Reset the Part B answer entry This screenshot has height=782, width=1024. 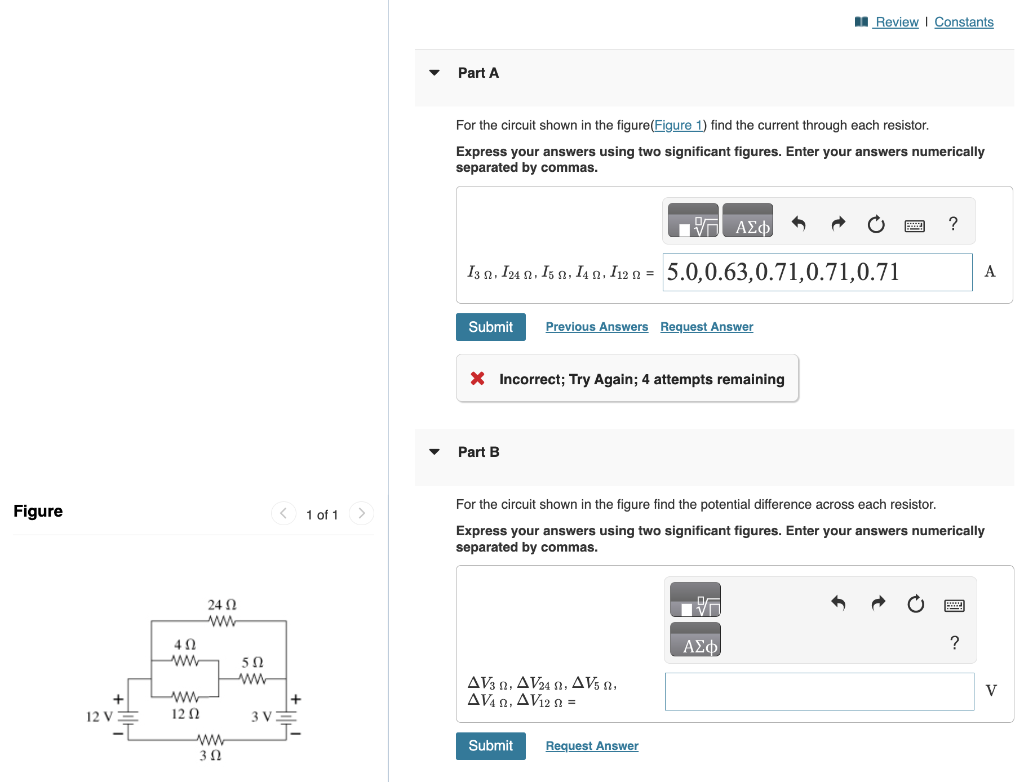[915, 604]
